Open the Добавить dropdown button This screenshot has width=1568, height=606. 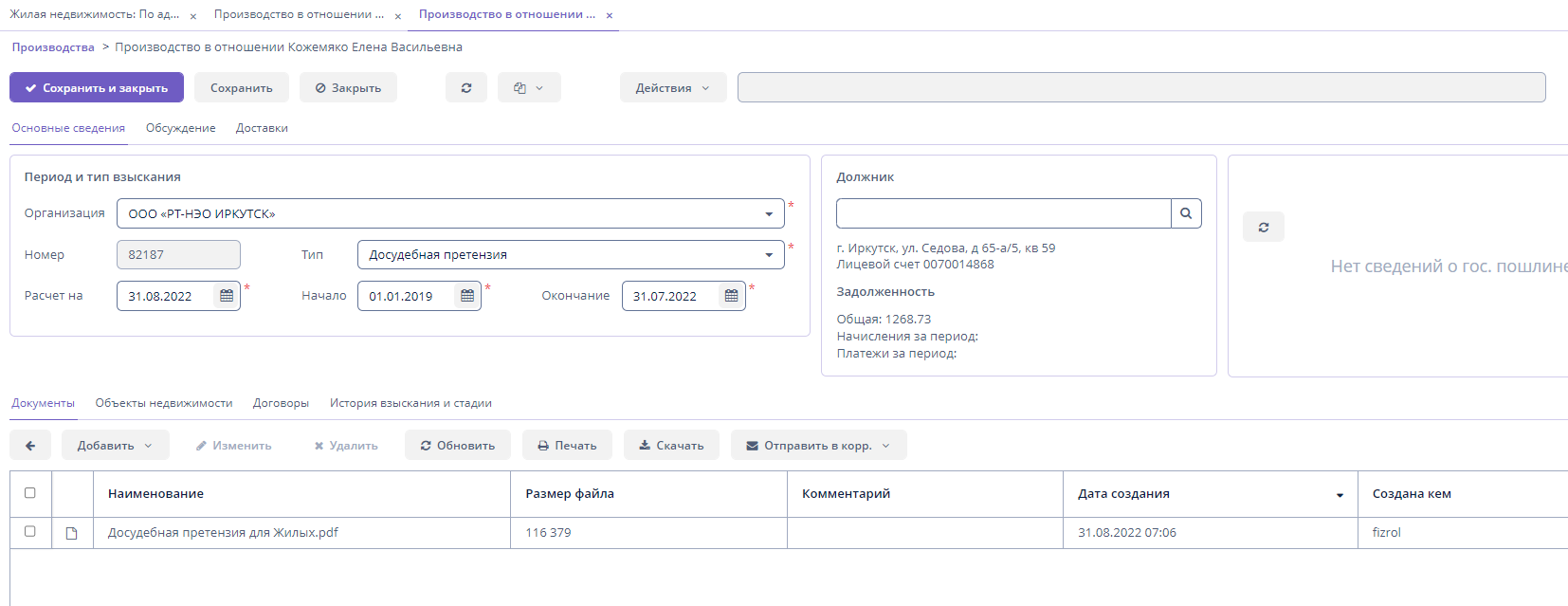point(115,446)
